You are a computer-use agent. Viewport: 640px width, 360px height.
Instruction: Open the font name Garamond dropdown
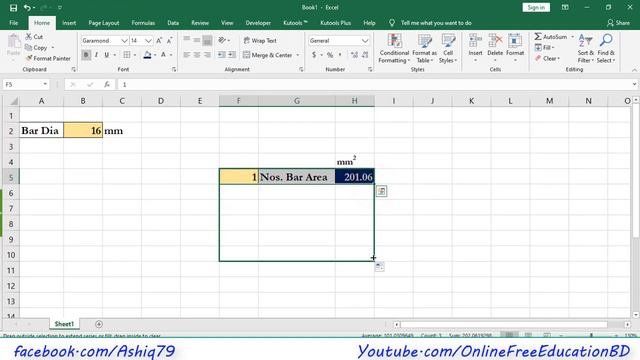click(x=124, y=40)
